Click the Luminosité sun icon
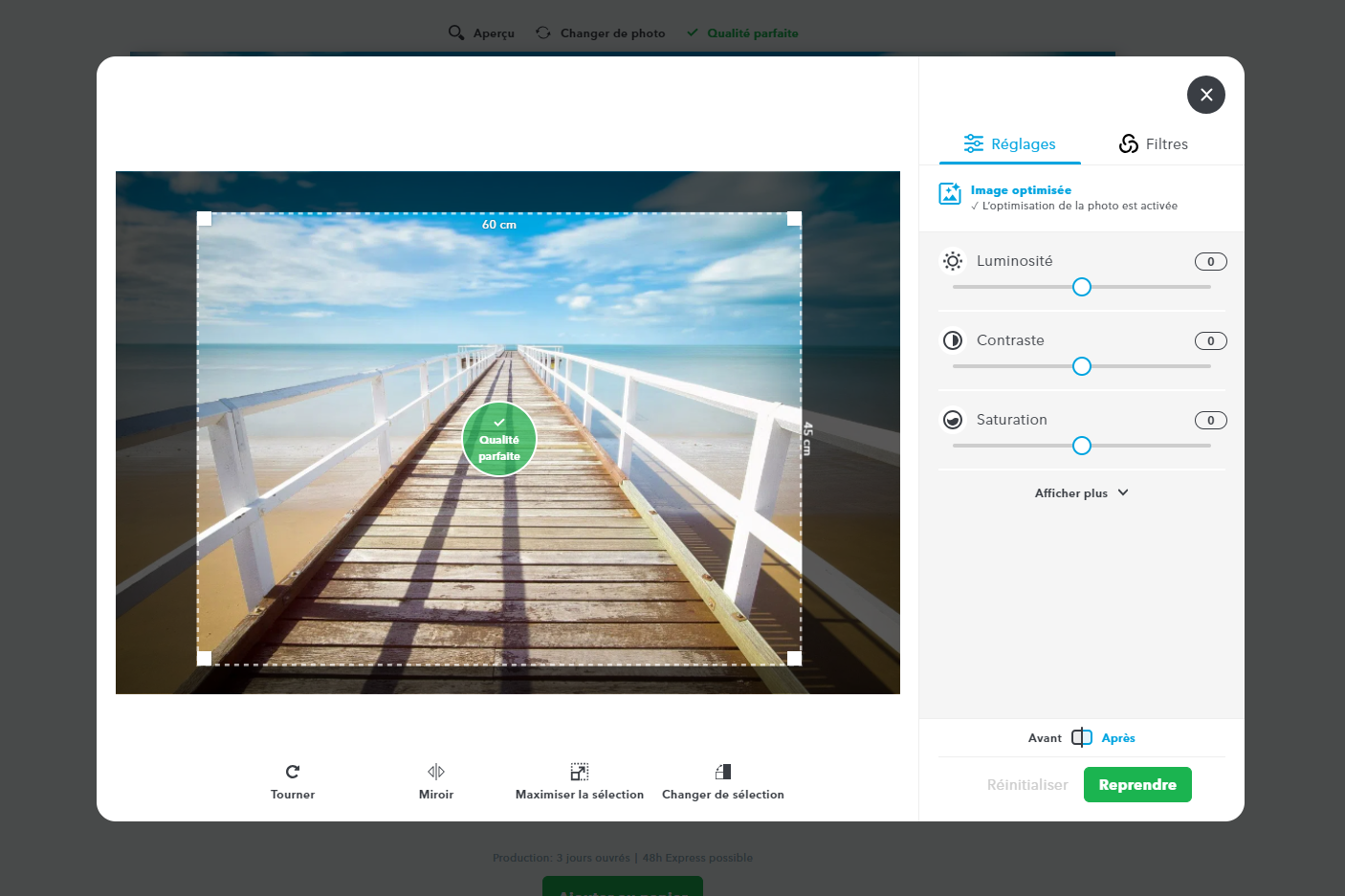Screen dimensions: 1345x896 pyautogui.click(x=953, y=261)
